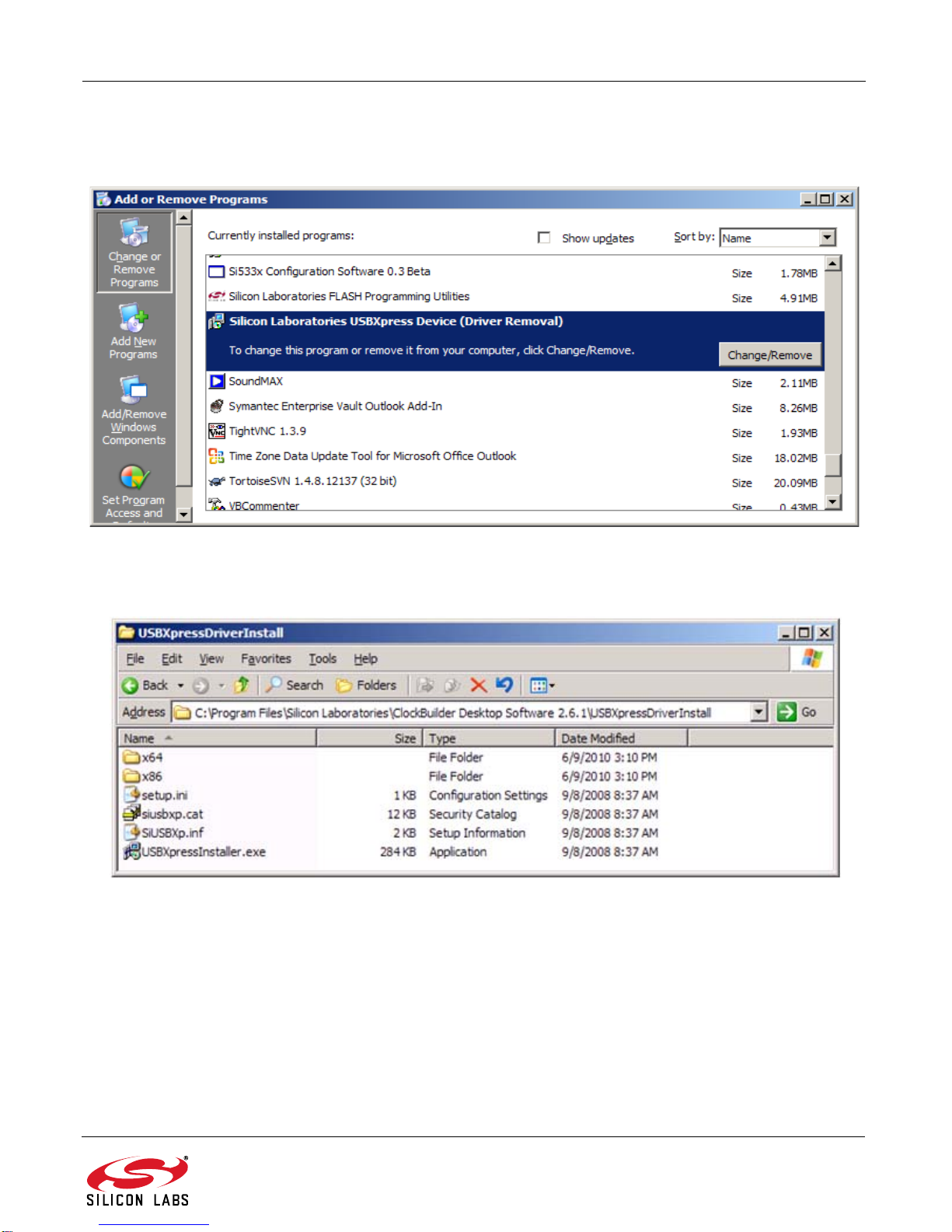
Task: Sort files by Type column header
Action: point(489,738)
